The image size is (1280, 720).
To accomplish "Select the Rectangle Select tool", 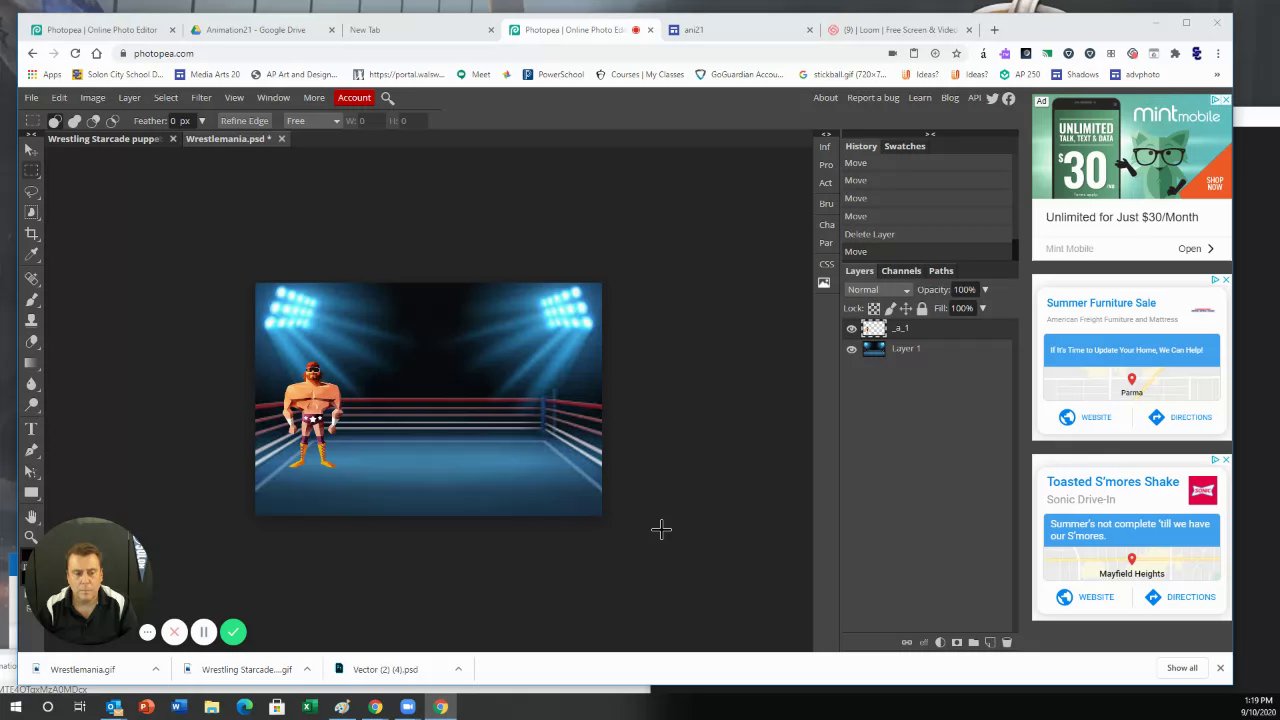I will [x=31, y=171].
